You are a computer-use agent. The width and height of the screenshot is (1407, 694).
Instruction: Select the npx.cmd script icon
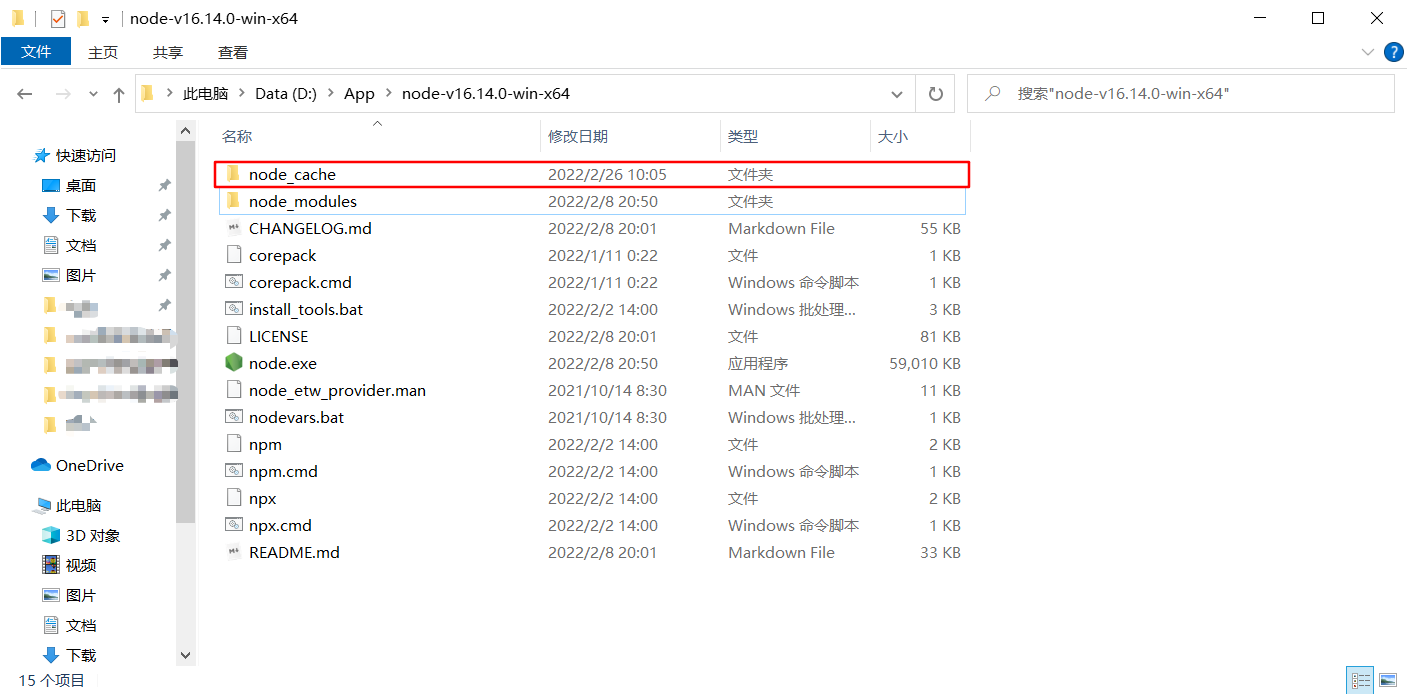(233, 525)
